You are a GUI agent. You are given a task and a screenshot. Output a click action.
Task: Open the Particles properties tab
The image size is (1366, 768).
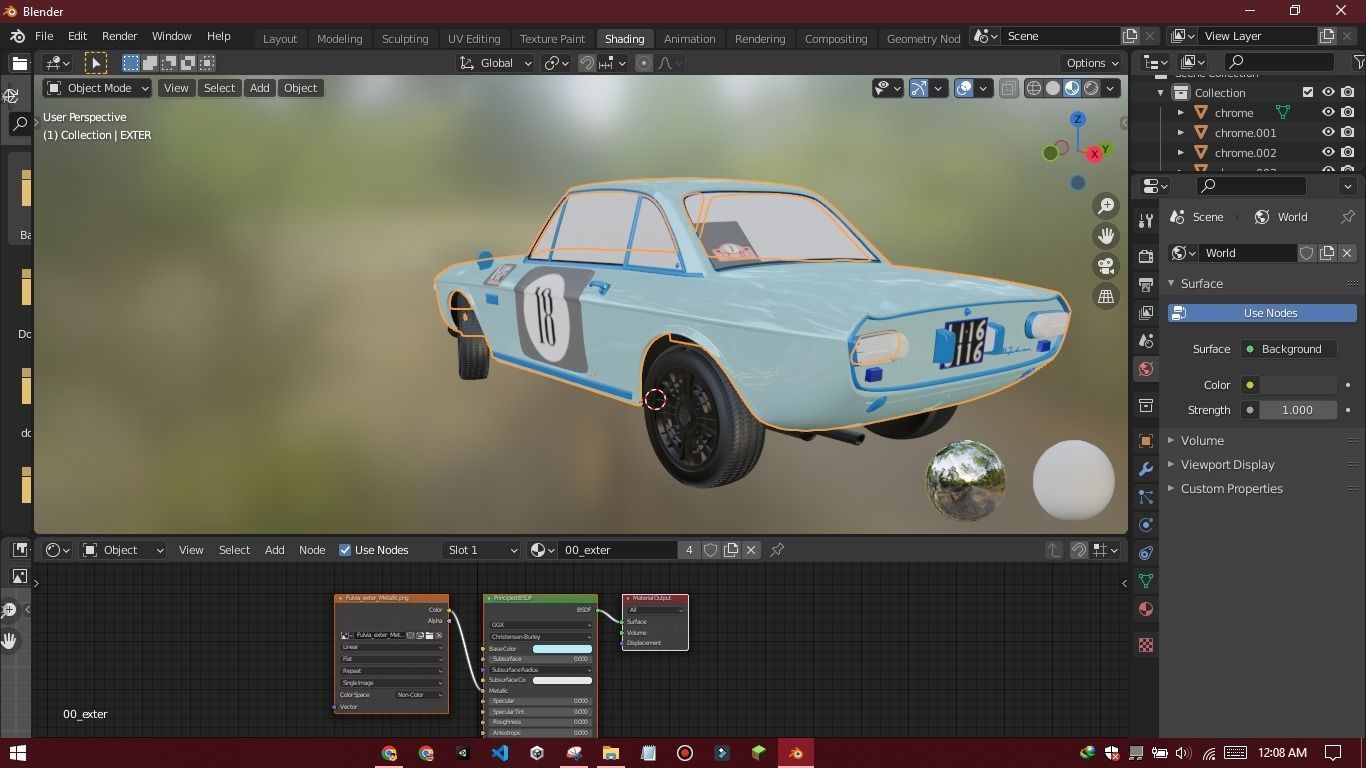(x=1146, y=497)
